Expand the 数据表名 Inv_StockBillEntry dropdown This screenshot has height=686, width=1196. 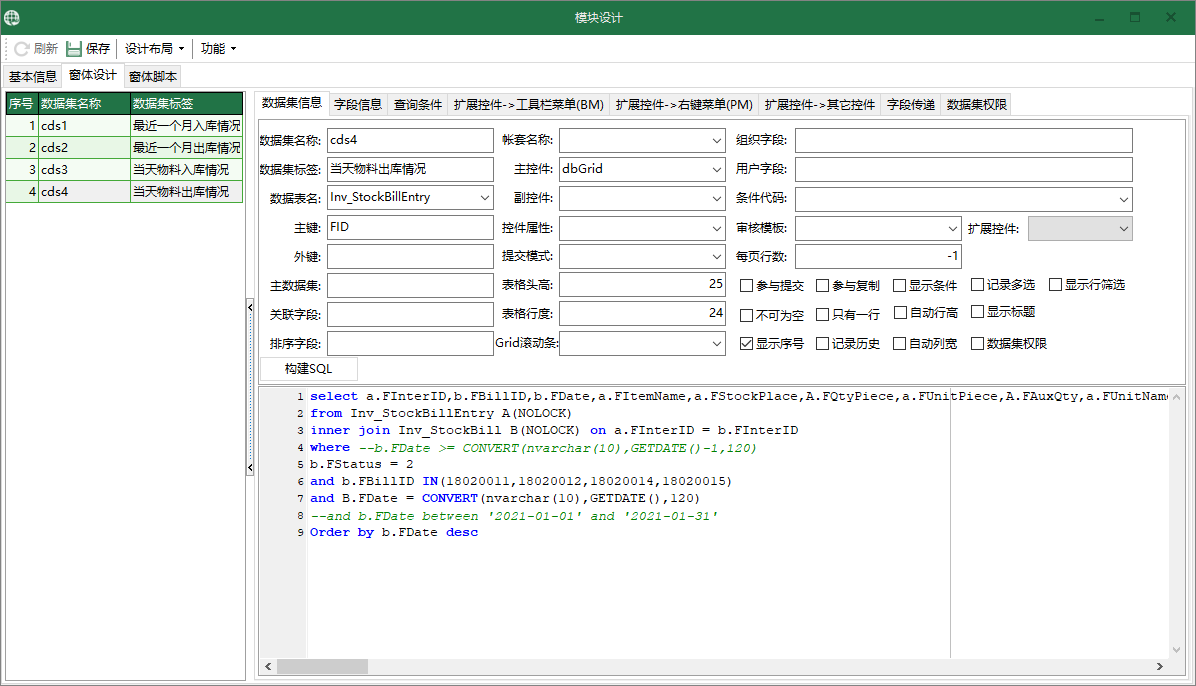click(484, 198)
